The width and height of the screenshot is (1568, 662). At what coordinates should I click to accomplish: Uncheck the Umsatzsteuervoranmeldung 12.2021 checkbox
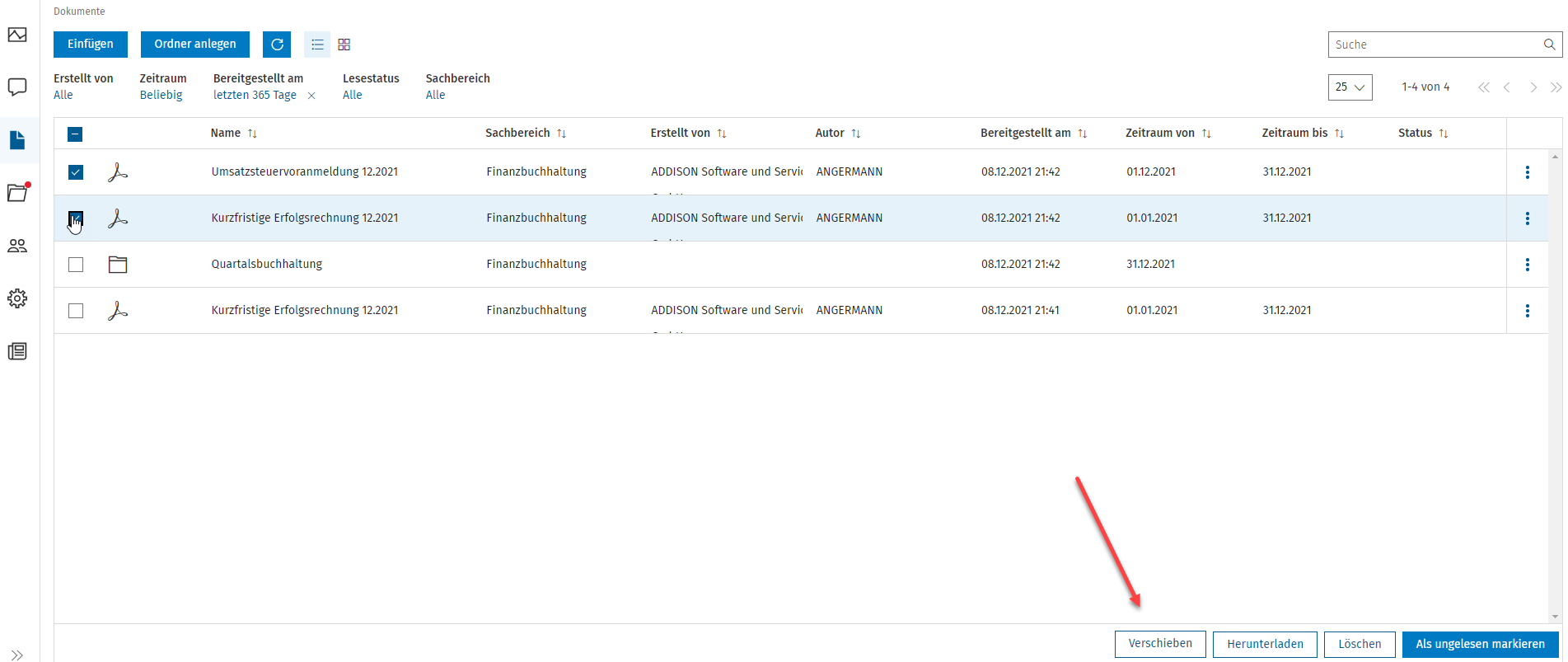pos(76,172)
